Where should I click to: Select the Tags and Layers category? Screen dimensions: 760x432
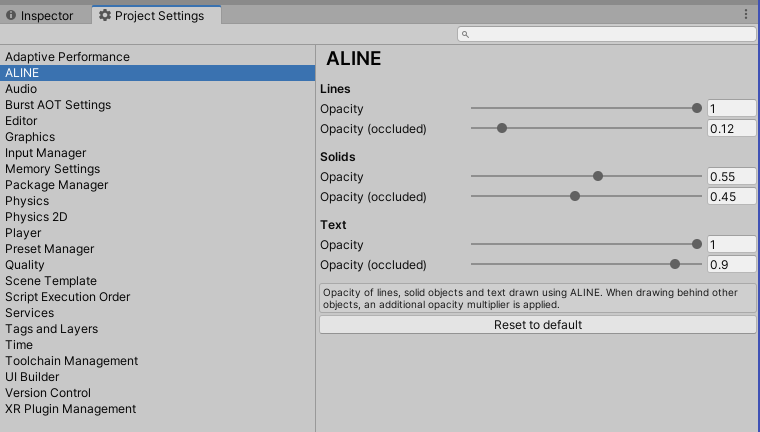coord(51,329)
